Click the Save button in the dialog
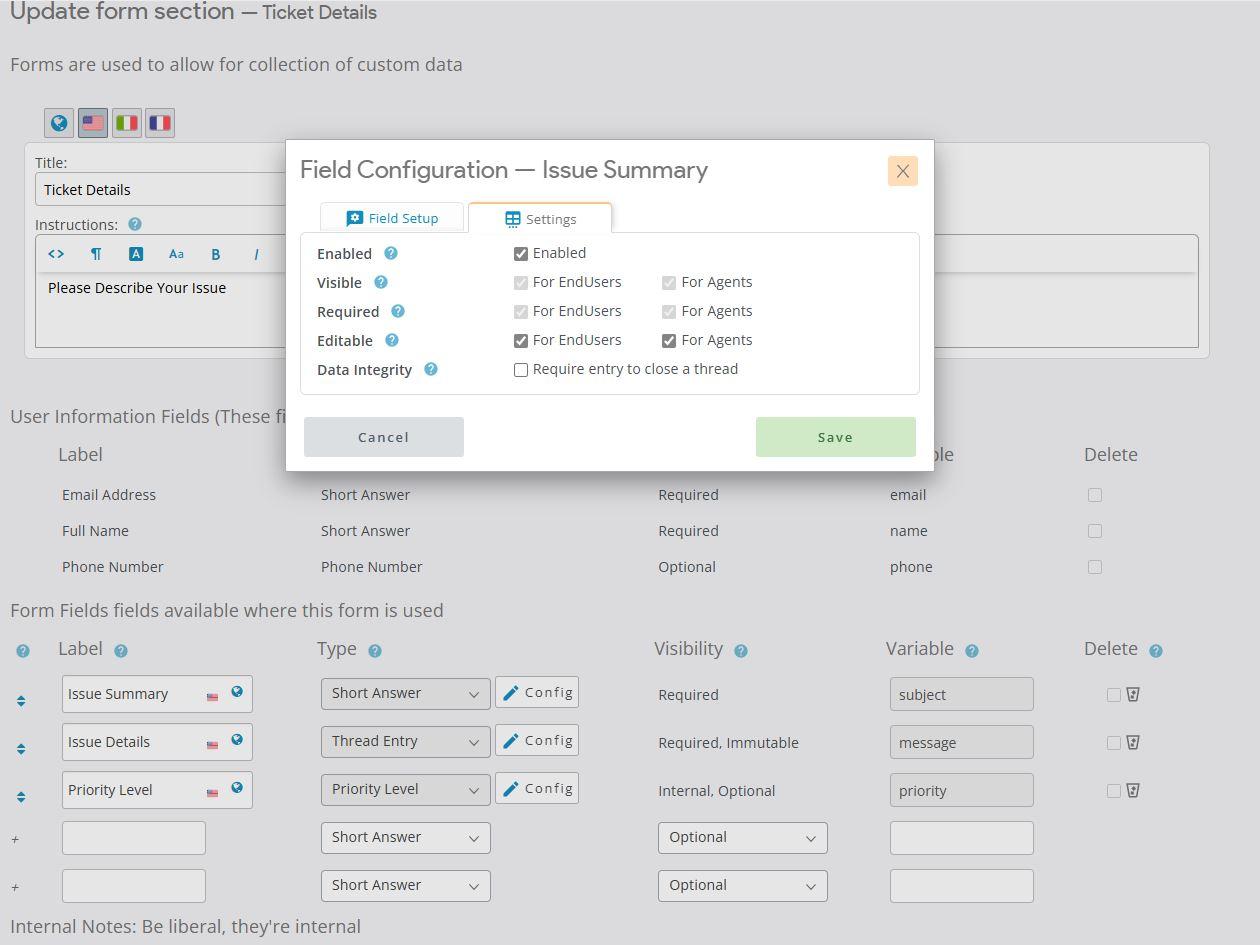The width and height of the screenshot is (1260, 945). point(835,437)
